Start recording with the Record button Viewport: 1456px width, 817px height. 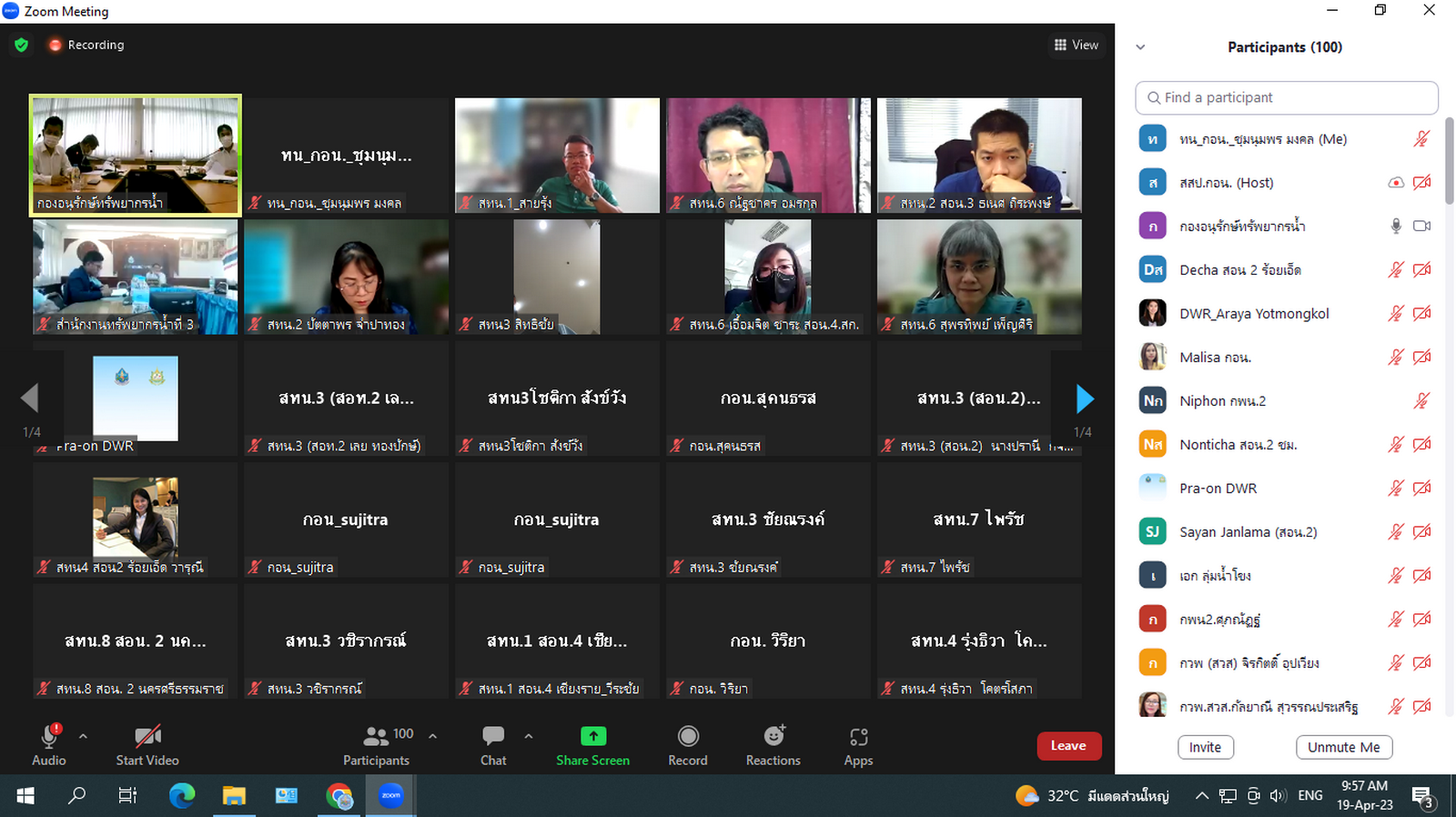(x=688, y=736)
